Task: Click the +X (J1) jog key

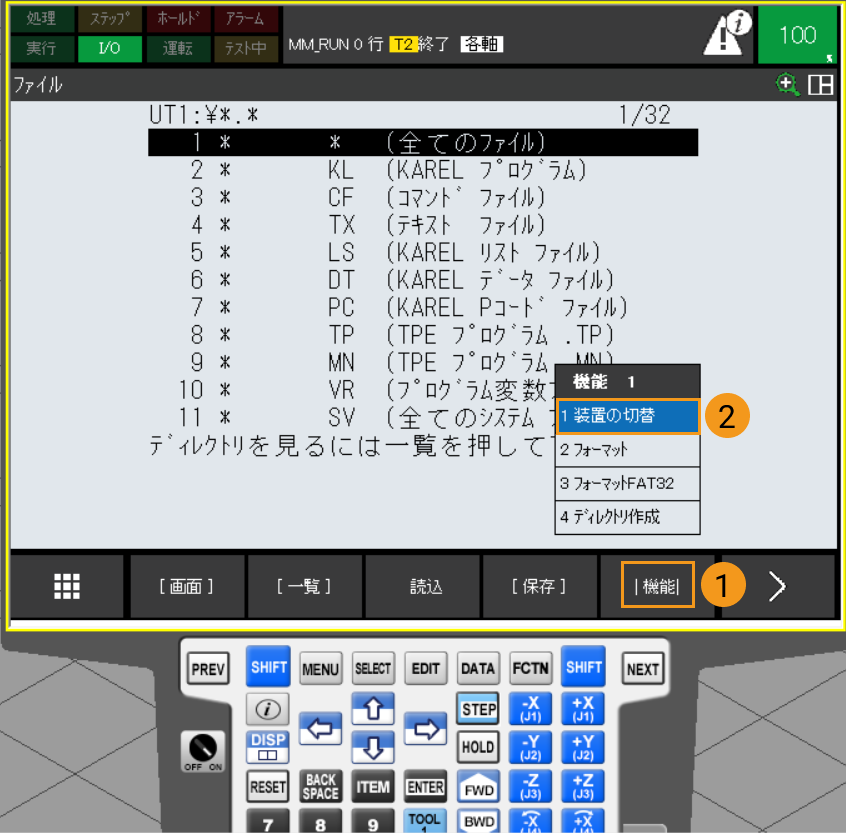Action: pos(583,709)
